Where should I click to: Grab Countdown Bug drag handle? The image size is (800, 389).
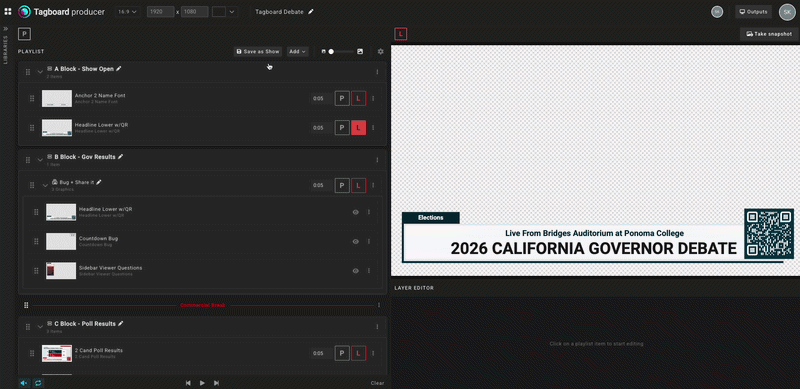pyautogui.click(x=36, y=241)
